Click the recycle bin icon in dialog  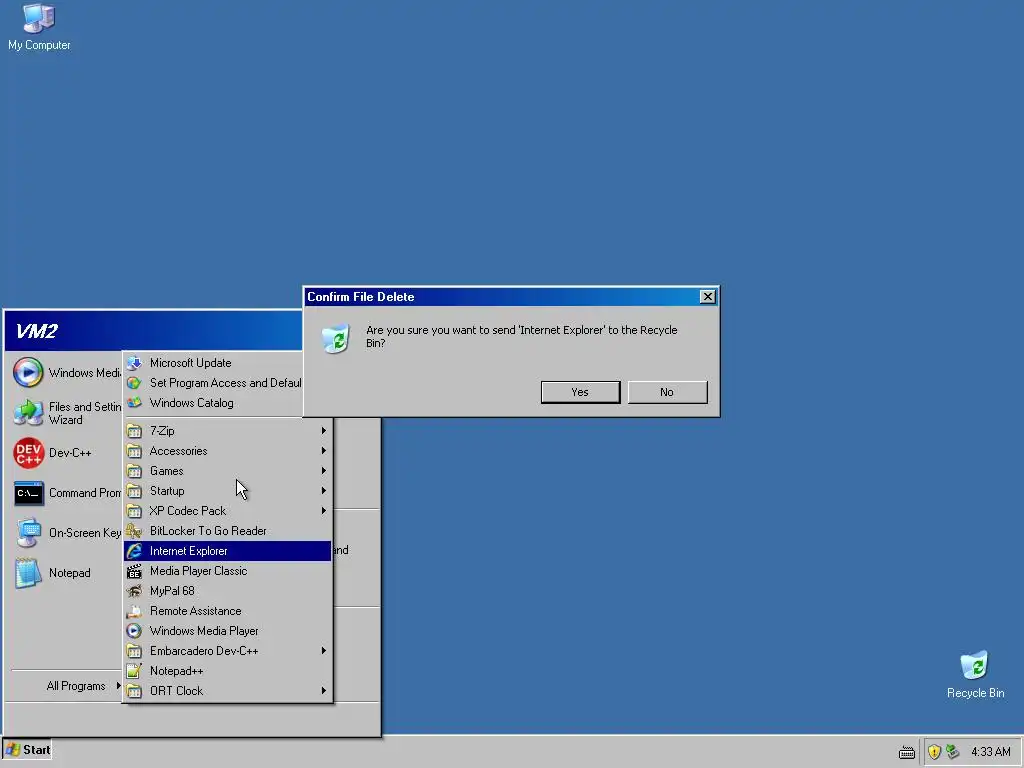tap(336, 338)
